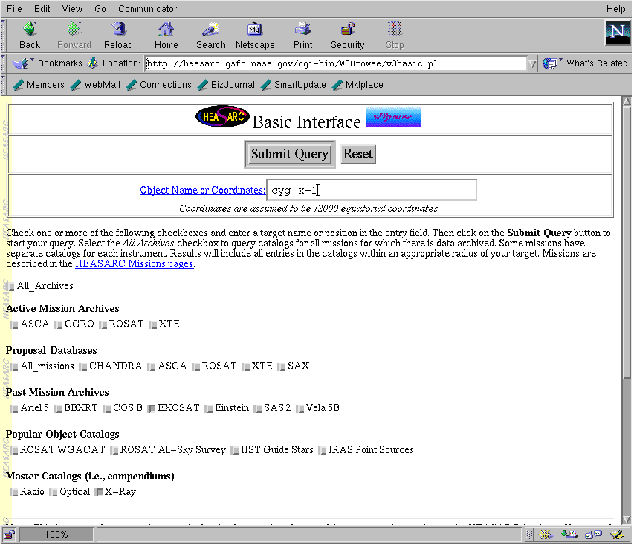Follow the Object Name or Coordinates link
This screenshot has width=632, height=544.
[x=202, y=190]
